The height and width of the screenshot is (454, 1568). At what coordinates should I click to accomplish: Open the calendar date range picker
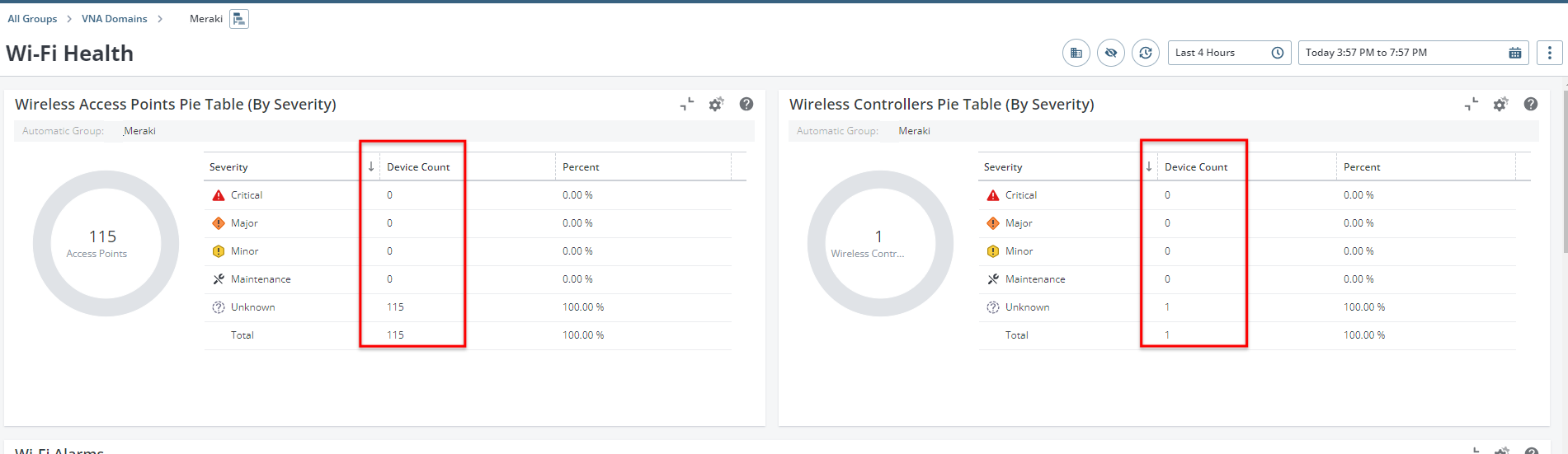tap(1515, 53)
